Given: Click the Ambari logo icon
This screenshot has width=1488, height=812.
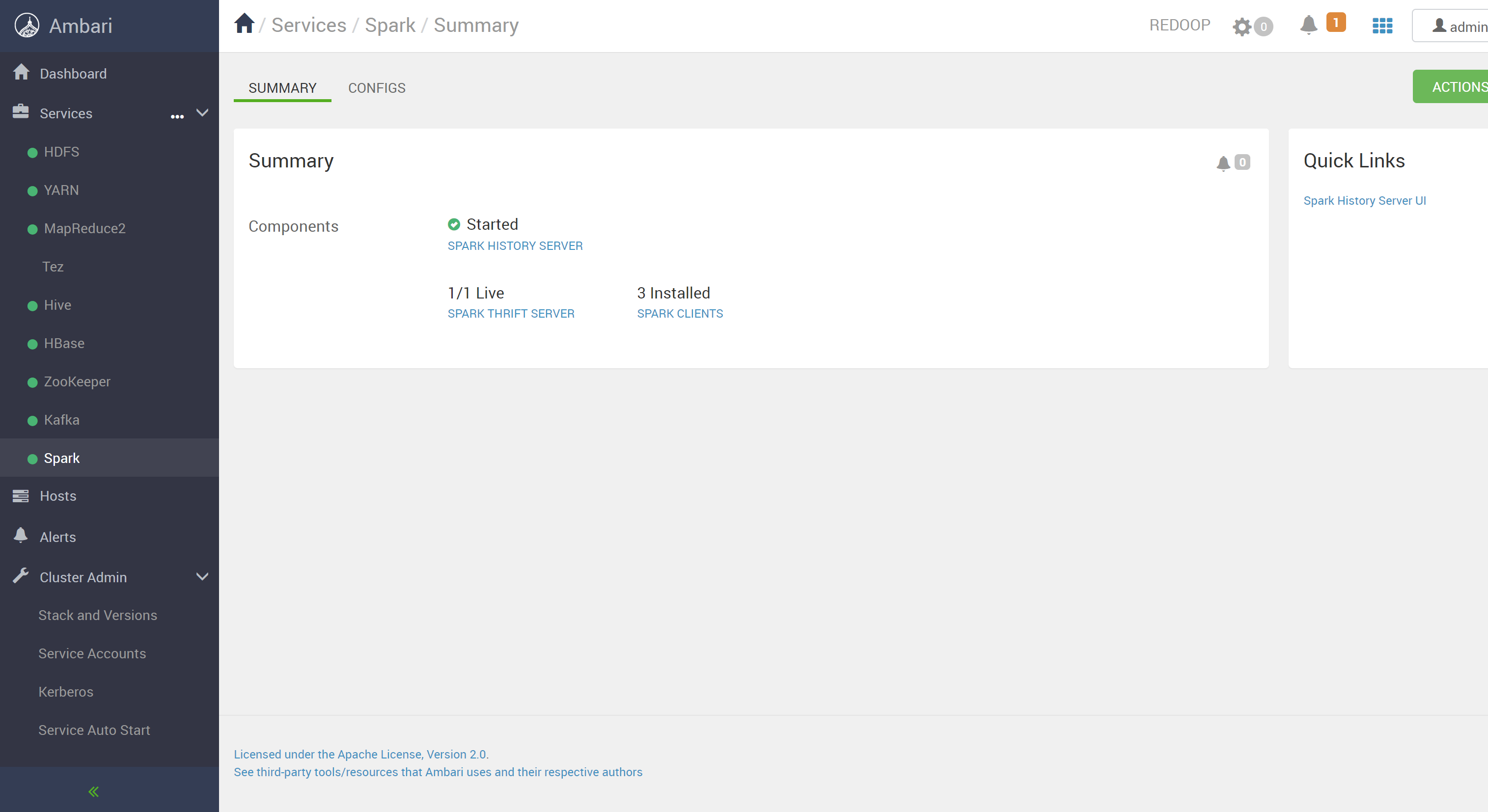Looking at the screenshot, I should [27, 26].
